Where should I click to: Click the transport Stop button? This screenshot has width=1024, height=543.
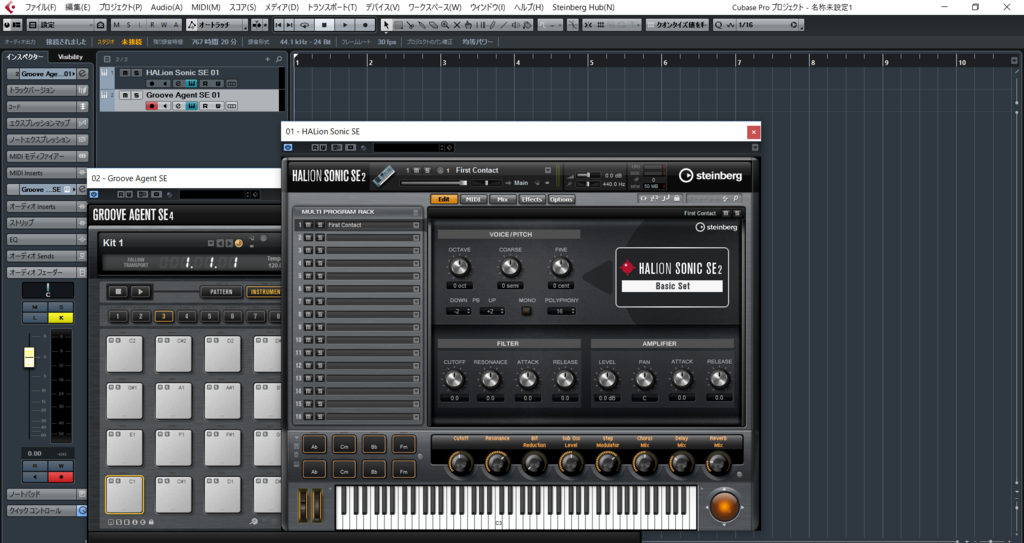click(324, 25)
